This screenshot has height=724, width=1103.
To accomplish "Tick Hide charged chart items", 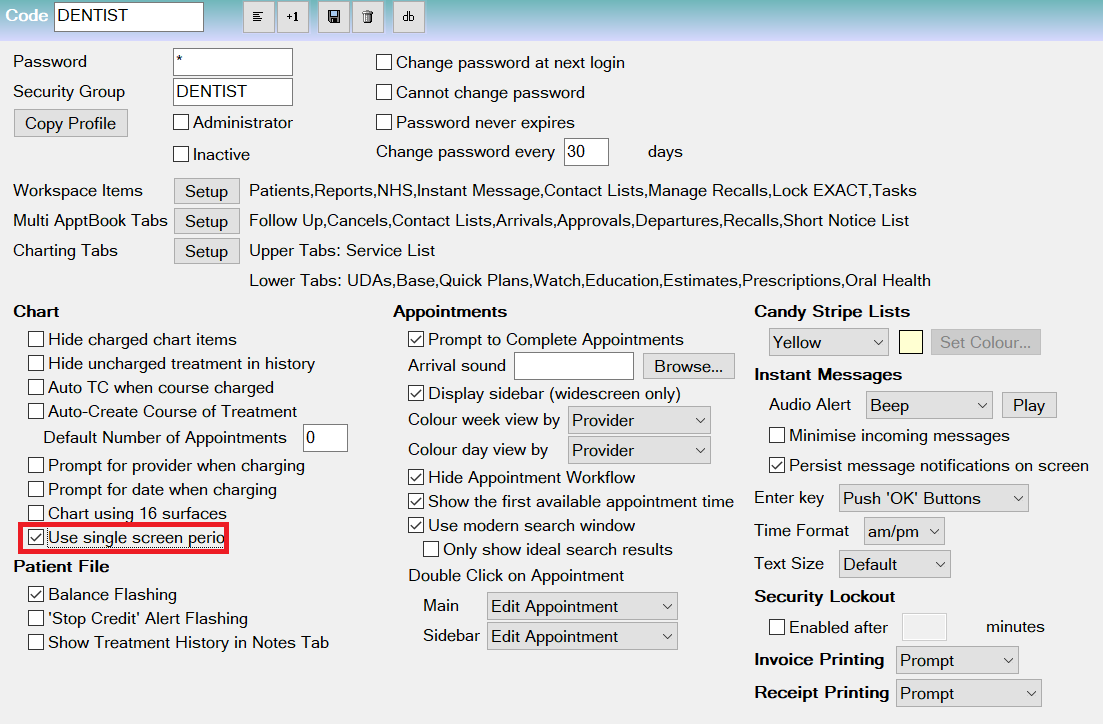I will [36, 339].
